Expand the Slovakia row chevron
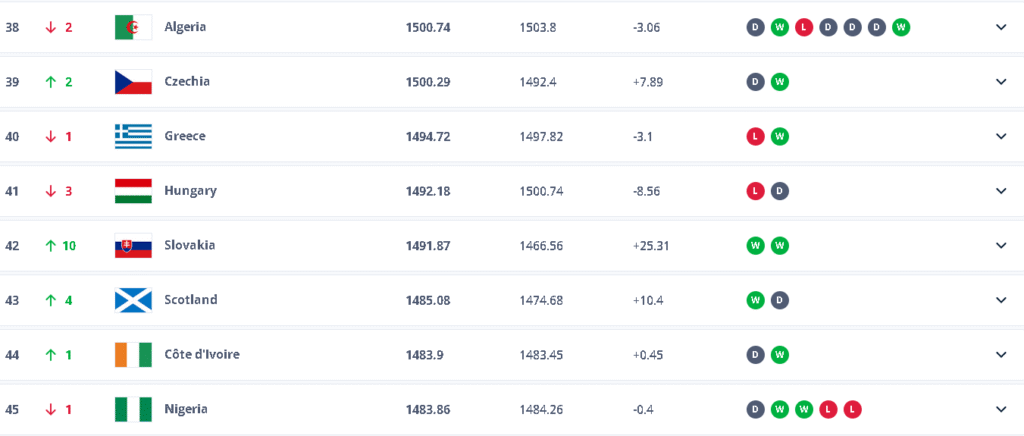The height and width of the screenshot is (436, 1024). [1001, 245]
